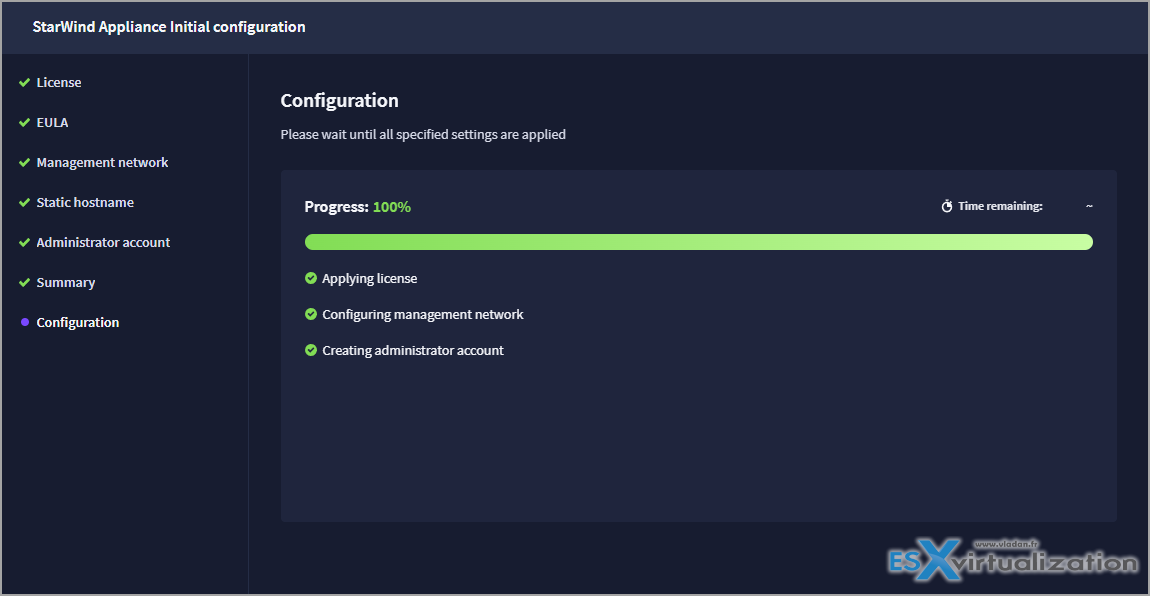Click the checkmark next to Management network

point(24,163)
